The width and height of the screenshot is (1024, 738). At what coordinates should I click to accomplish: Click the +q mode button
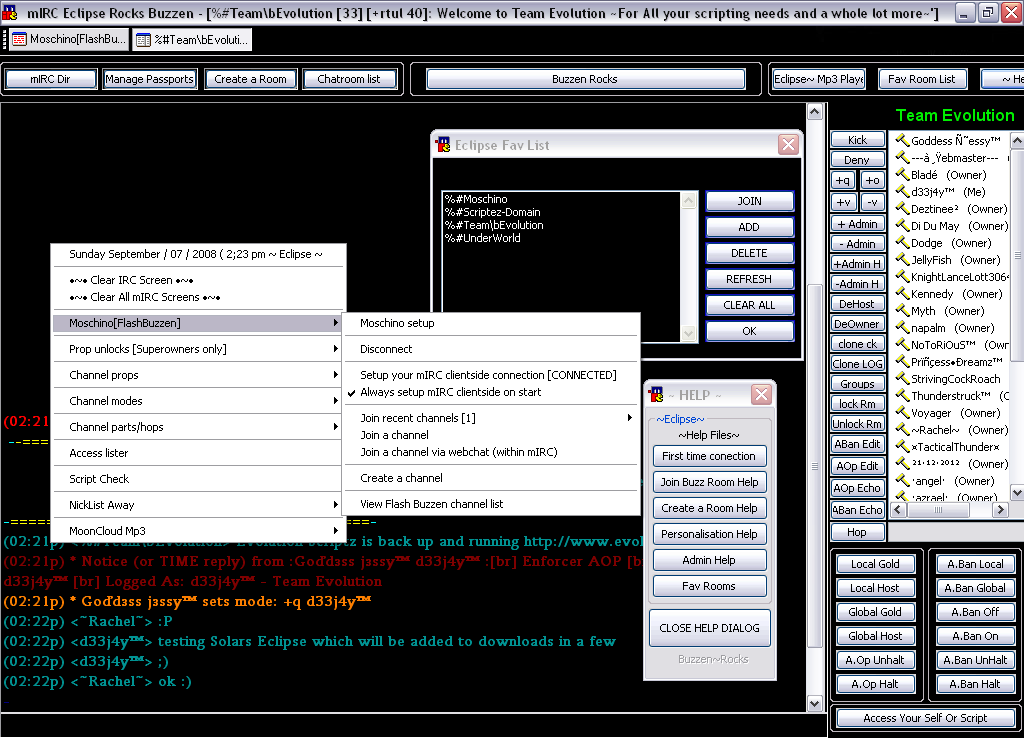point(843,180)
